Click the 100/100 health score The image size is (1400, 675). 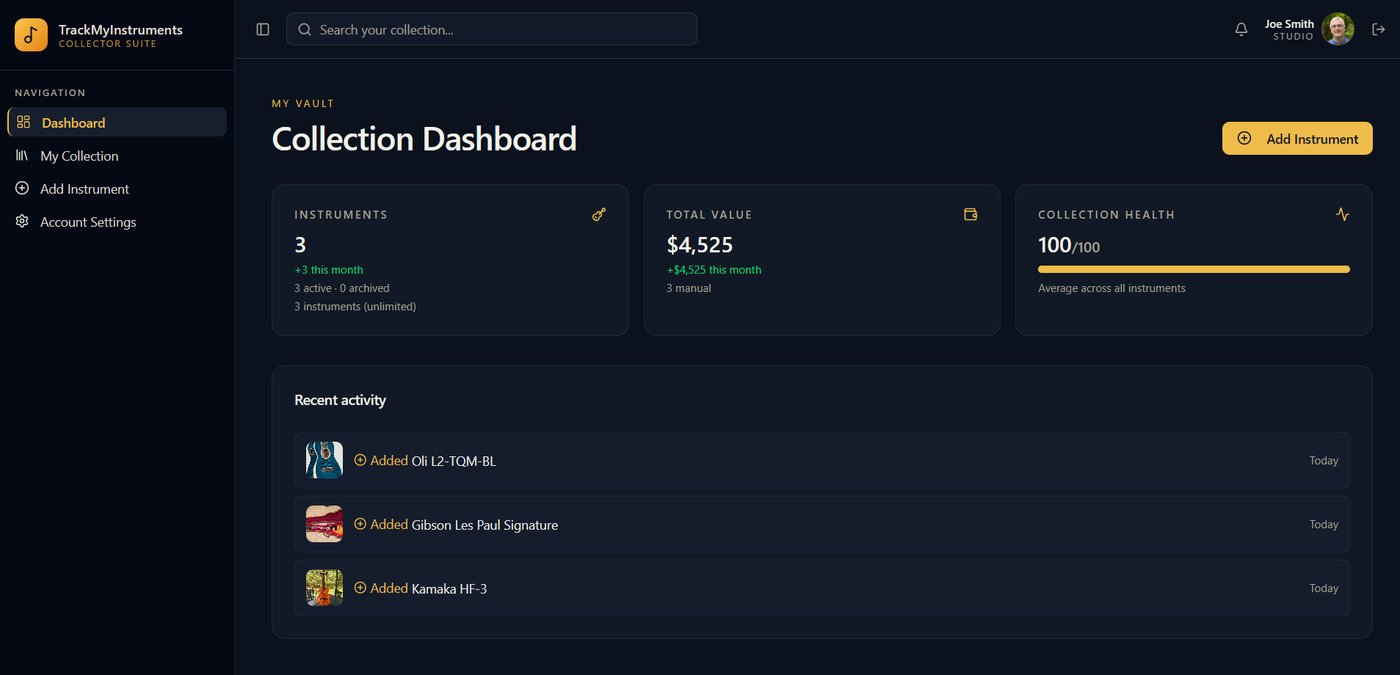pyautogui.click(x=1069, y=245)
